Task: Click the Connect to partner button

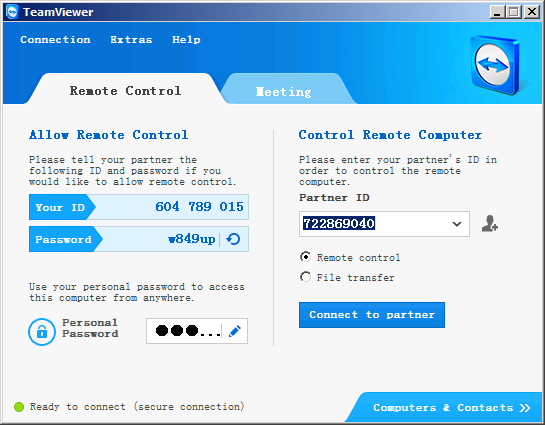Action: click(372, 315)
